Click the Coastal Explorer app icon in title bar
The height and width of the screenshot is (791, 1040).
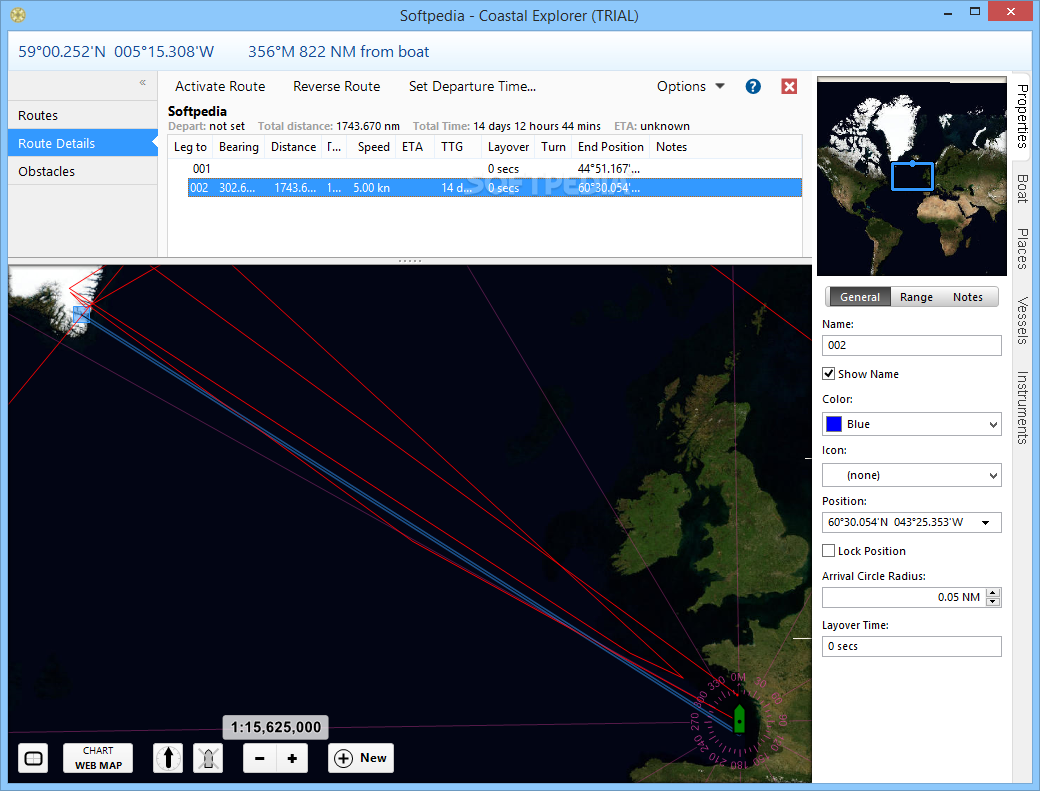[x=19, y=15]
